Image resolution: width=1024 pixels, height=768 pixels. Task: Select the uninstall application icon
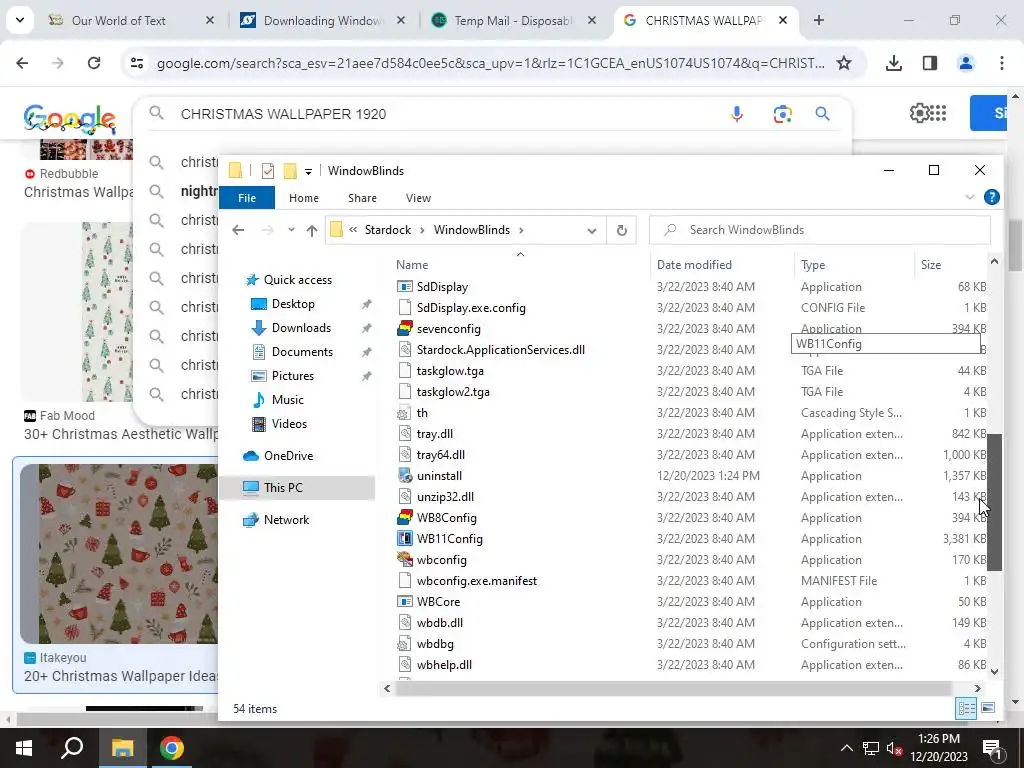[405, 476]
